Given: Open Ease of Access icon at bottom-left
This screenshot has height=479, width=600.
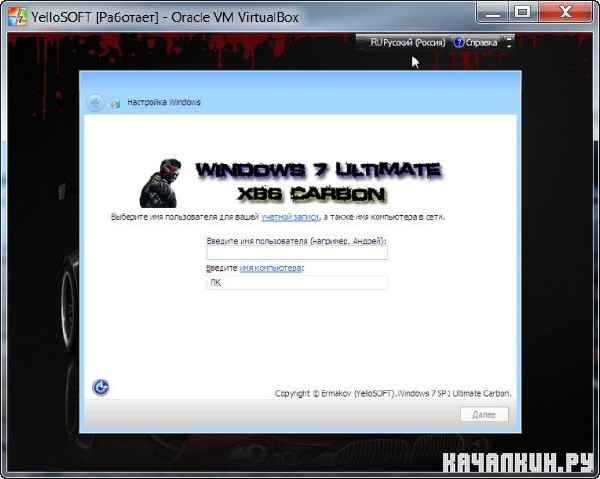Looking at the screenshot, I should point(101,387).
